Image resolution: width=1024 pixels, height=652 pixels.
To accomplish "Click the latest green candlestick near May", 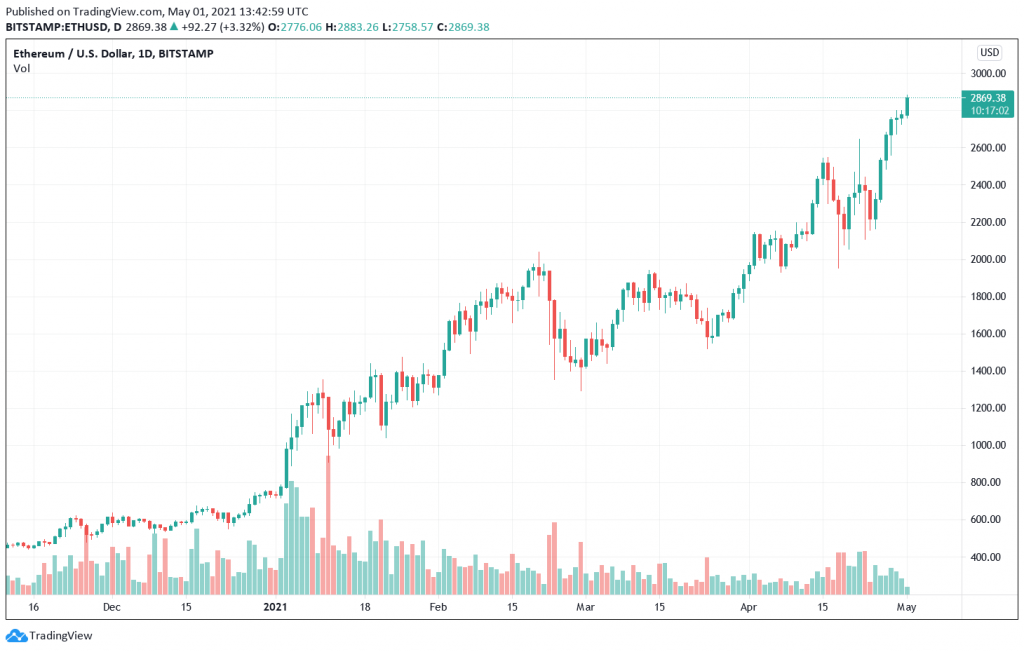I will click(907, 106).
